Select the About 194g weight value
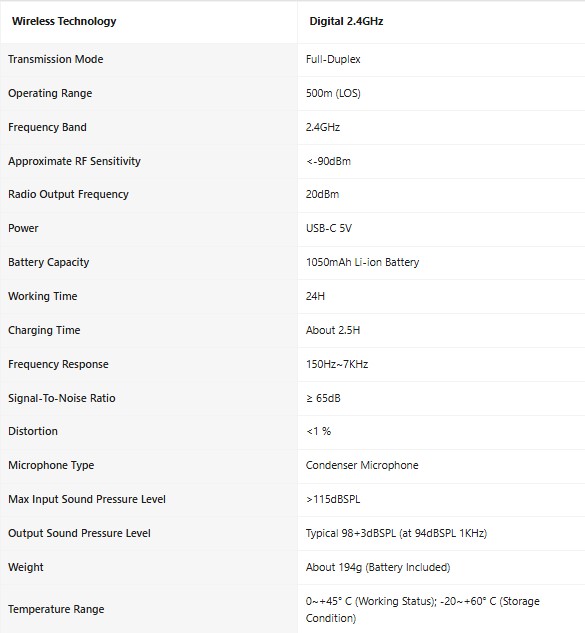 [x=378, y=567]
